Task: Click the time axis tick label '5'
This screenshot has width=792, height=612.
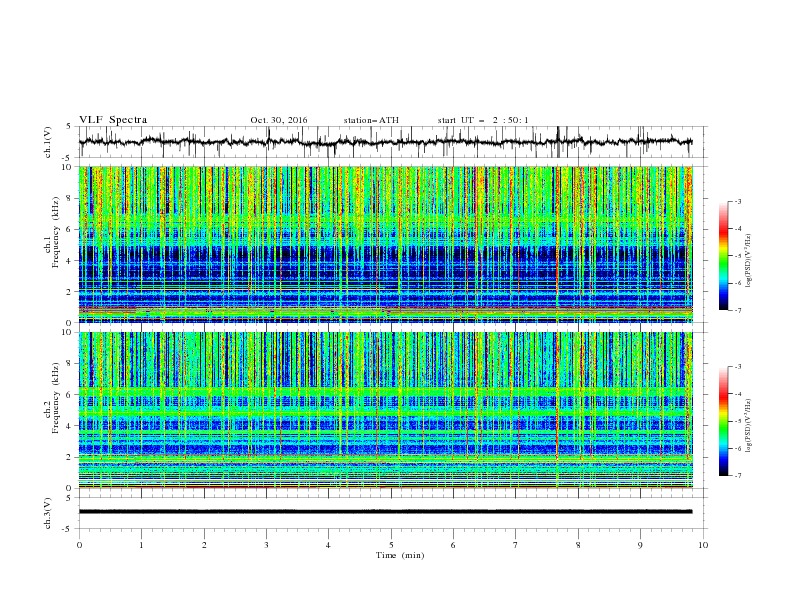Action: pos(391,545)
